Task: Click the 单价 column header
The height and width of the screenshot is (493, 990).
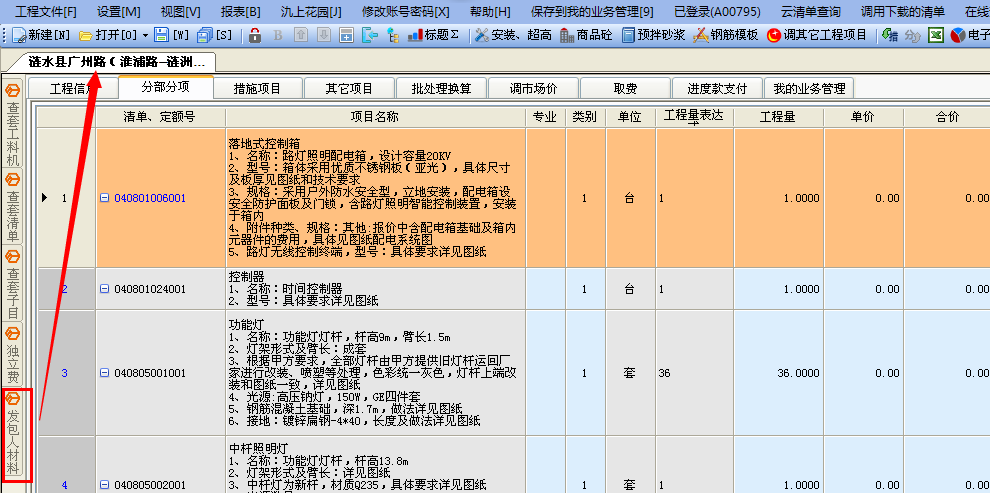Action: [x=862, y=117]
